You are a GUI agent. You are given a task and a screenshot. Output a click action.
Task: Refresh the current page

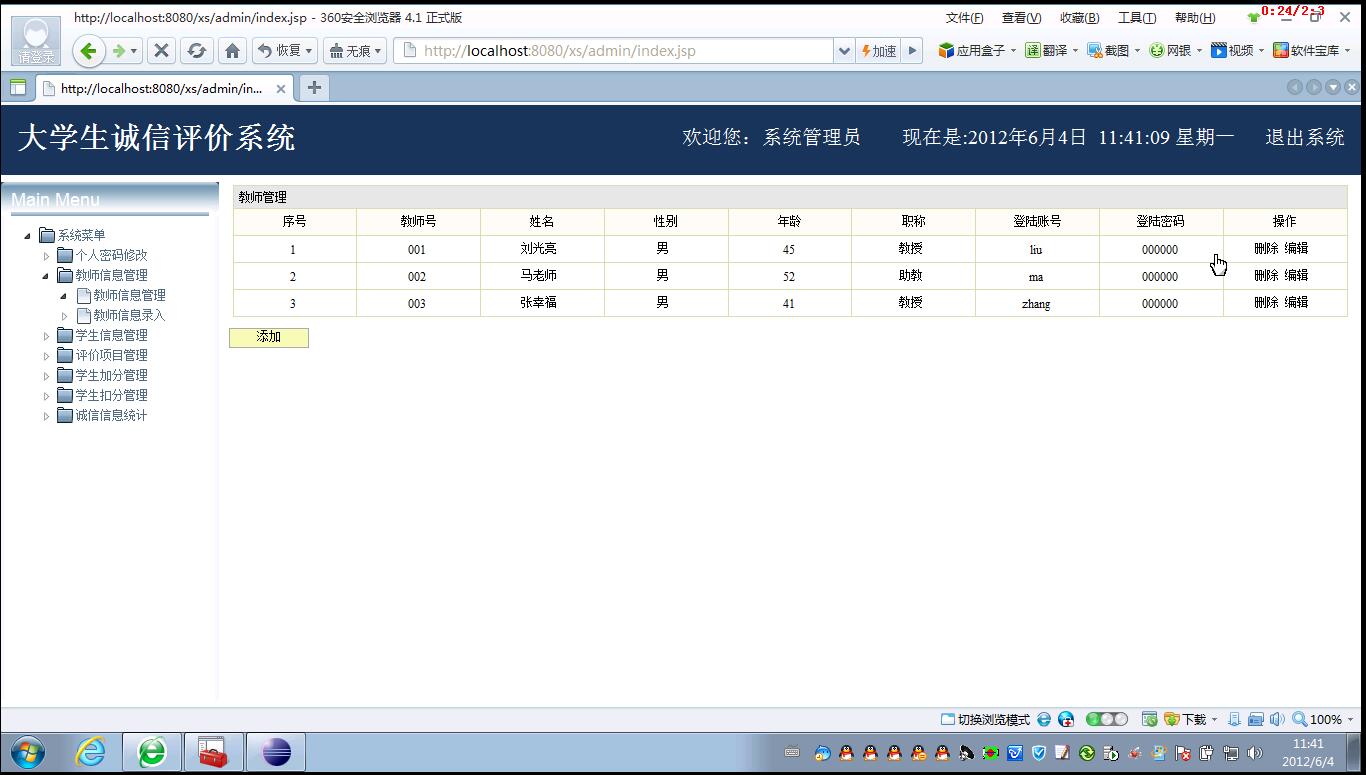[196, 51]
